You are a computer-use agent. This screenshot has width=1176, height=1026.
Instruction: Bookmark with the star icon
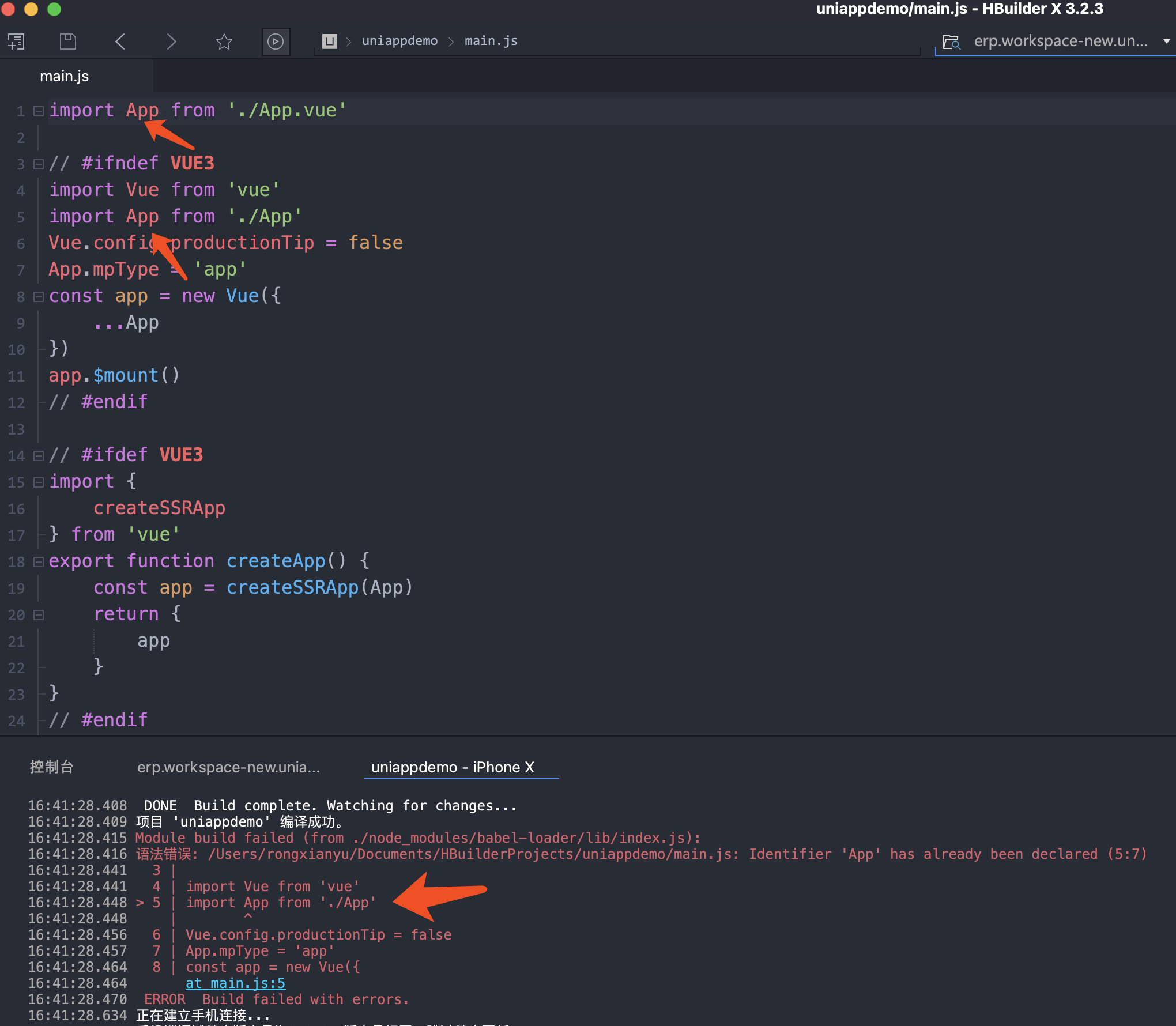pos(224,42)
